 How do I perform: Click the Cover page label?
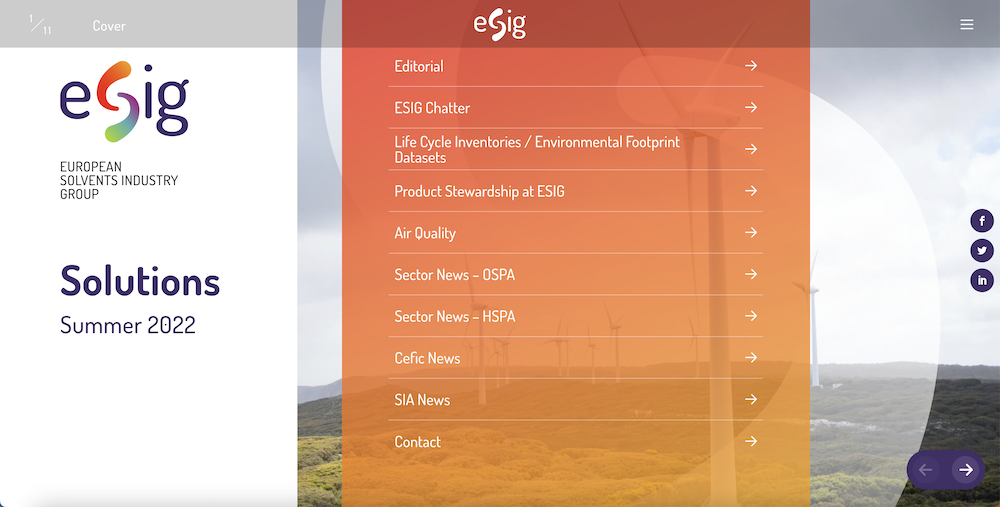pos(109,26)
